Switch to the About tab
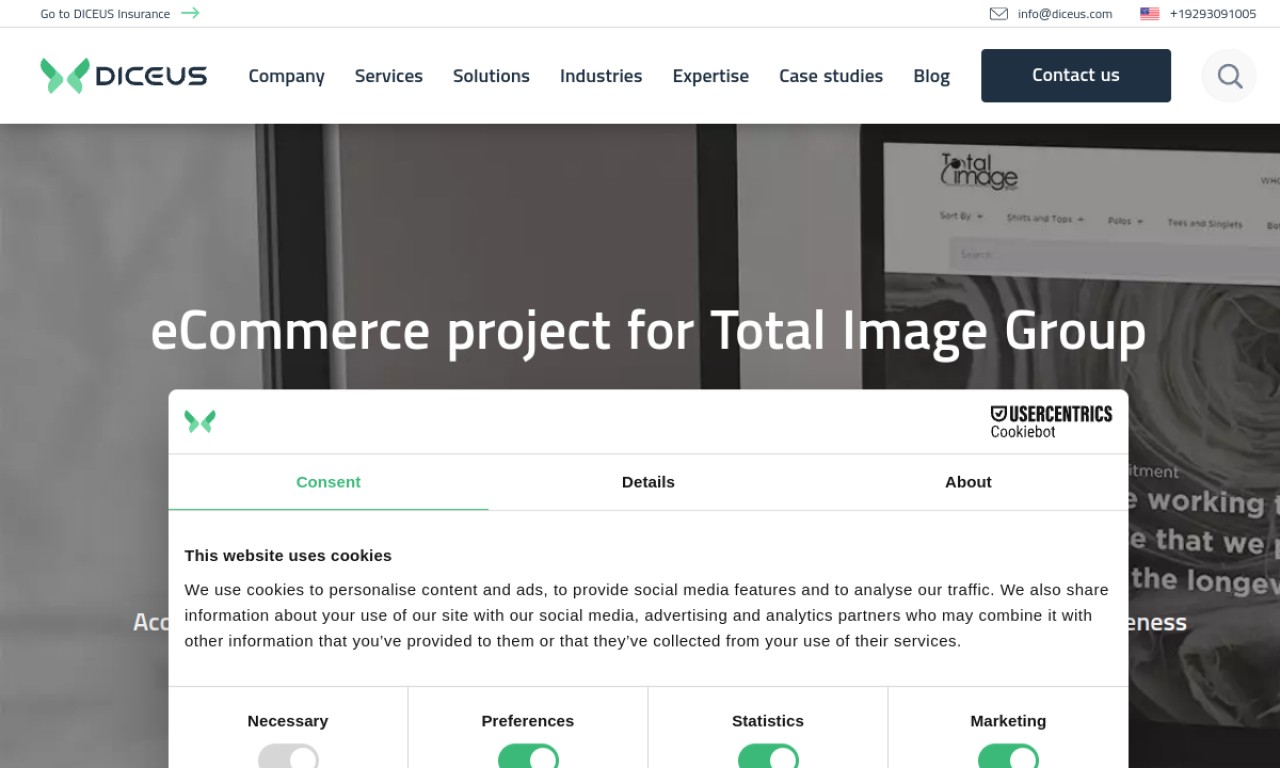The width and height of the screenshot is (1280, 768). pyautogui.click(x=968, y=482)
